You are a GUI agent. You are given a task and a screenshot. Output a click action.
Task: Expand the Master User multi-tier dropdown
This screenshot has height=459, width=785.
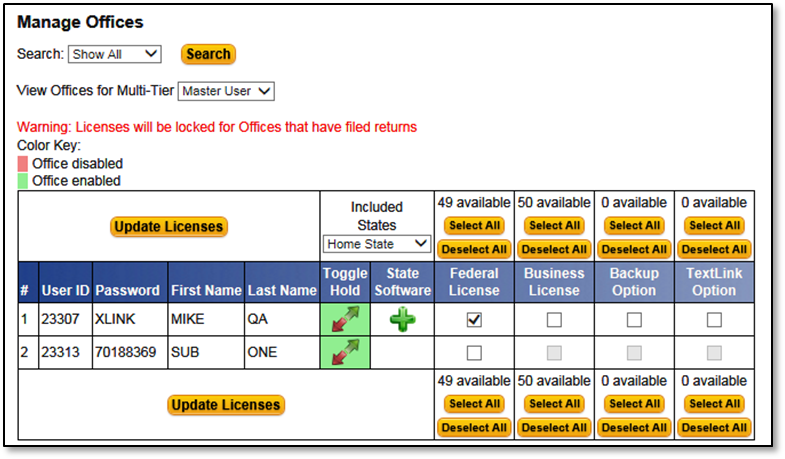pos(226,91)
